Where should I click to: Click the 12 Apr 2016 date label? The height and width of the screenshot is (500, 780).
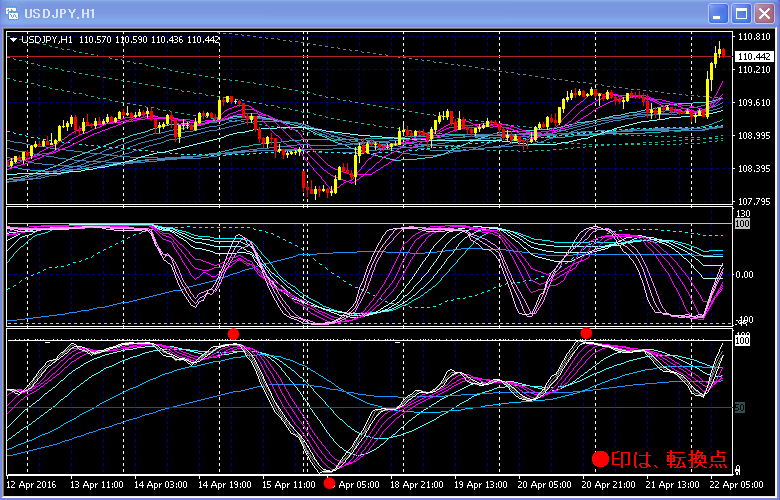32,484
